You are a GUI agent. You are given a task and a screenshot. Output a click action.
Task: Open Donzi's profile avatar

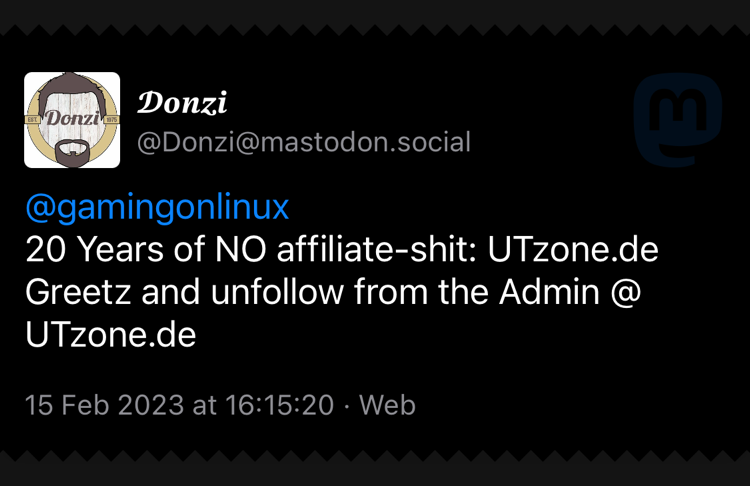[72, 120]
